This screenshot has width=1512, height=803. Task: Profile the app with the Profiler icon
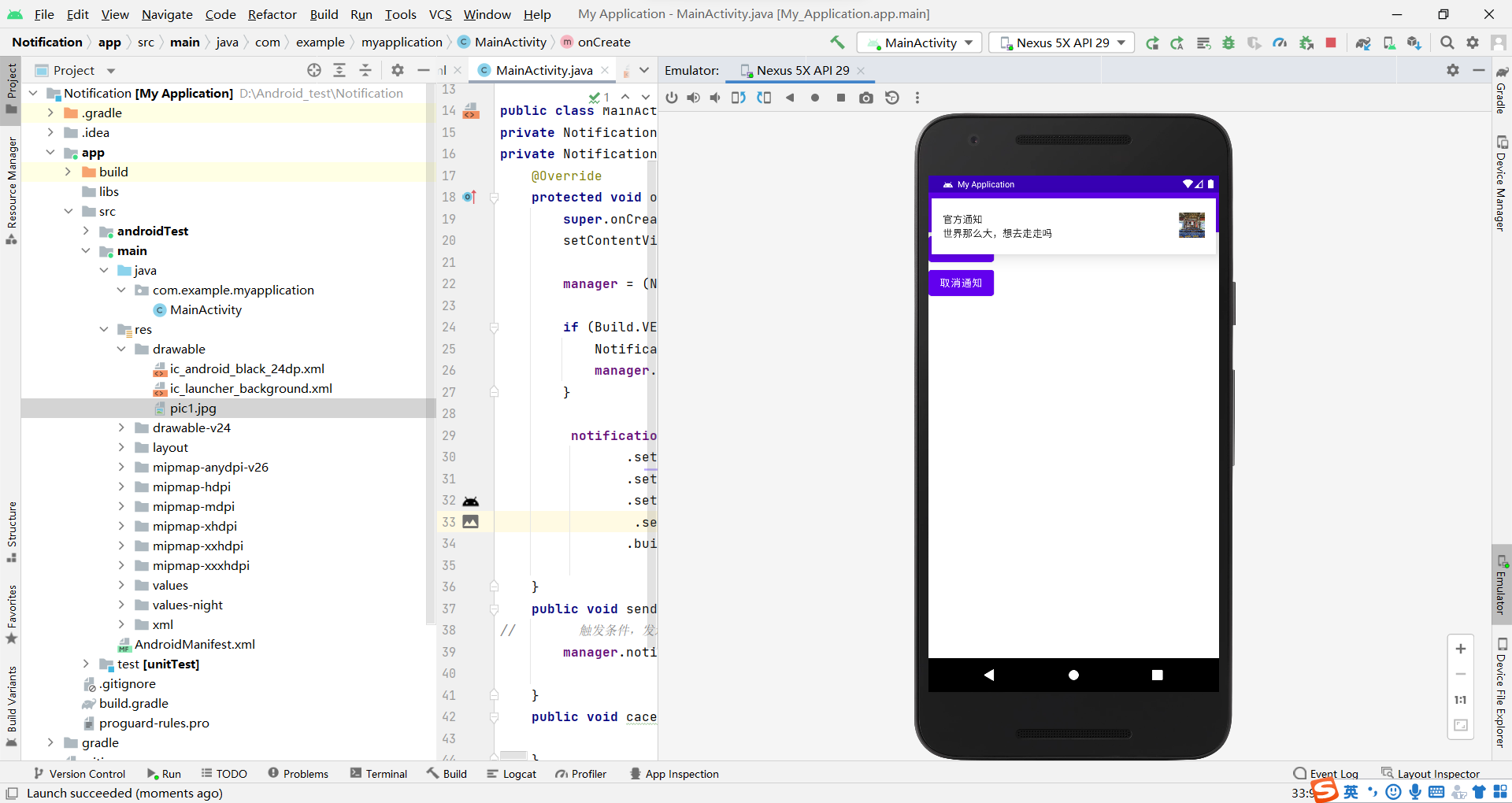[x=1280, y=43]
